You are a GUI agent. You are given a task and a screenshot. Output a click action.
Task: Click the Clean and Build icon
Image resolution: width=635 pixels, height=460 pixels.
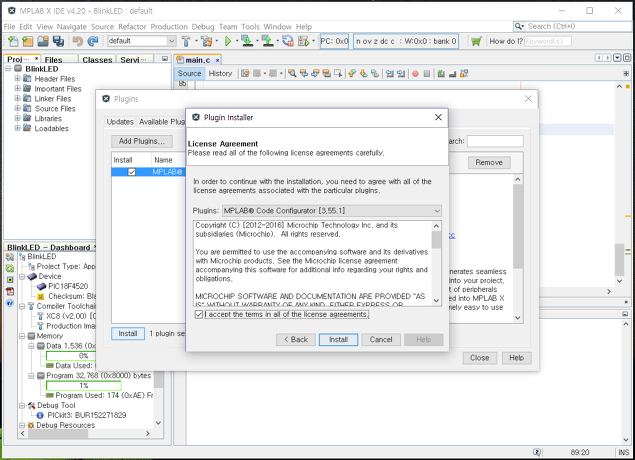click(x=207, y=41)
